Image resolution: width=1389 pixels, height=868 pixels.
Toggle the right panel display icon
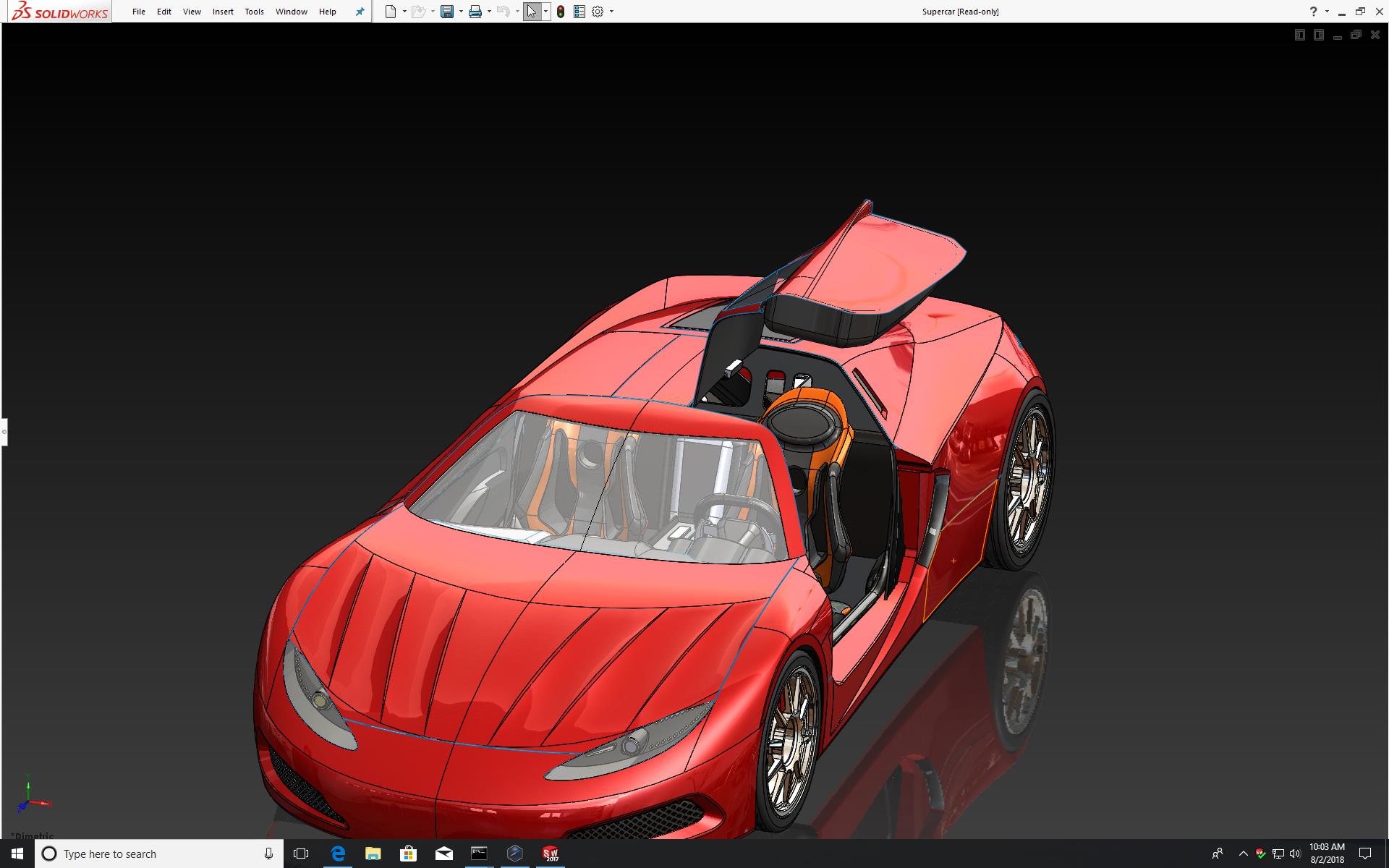tap(1318, 35)
